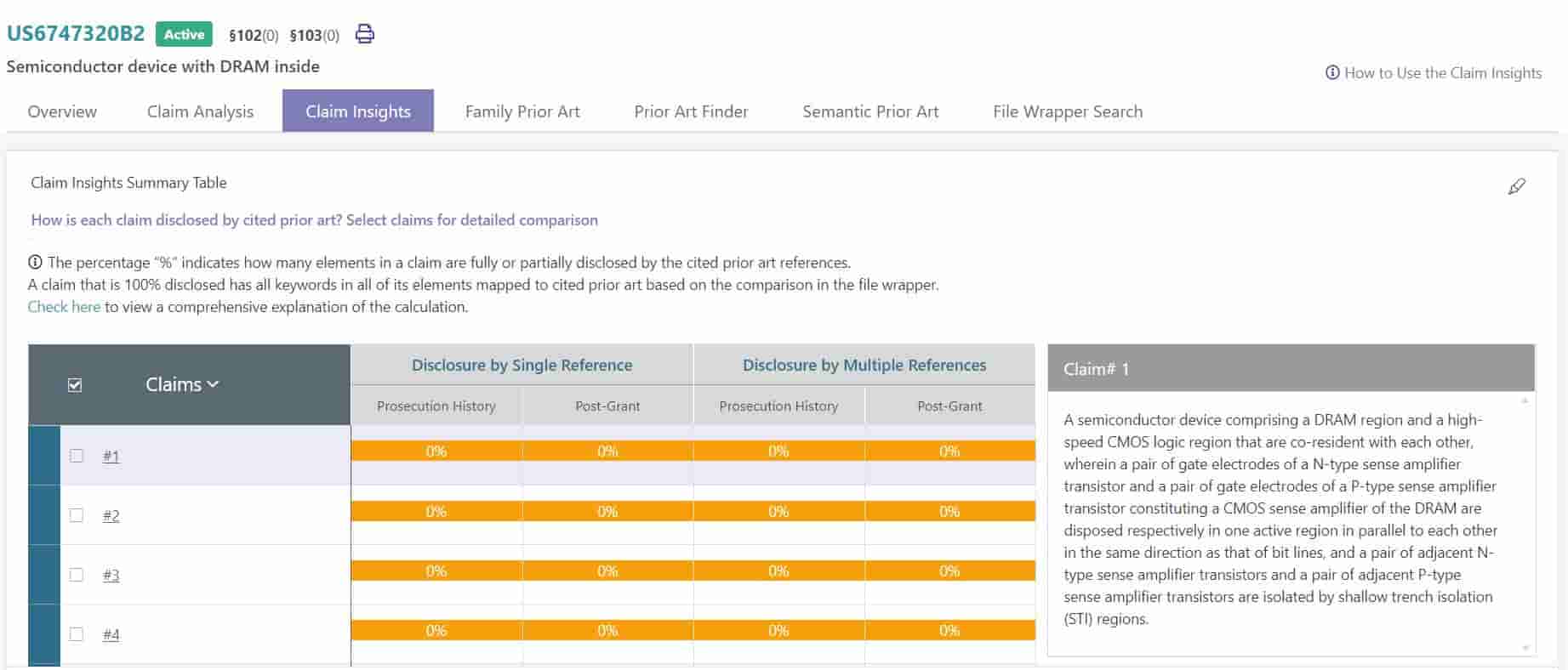Check the box for claim #2

pos(77,514)
